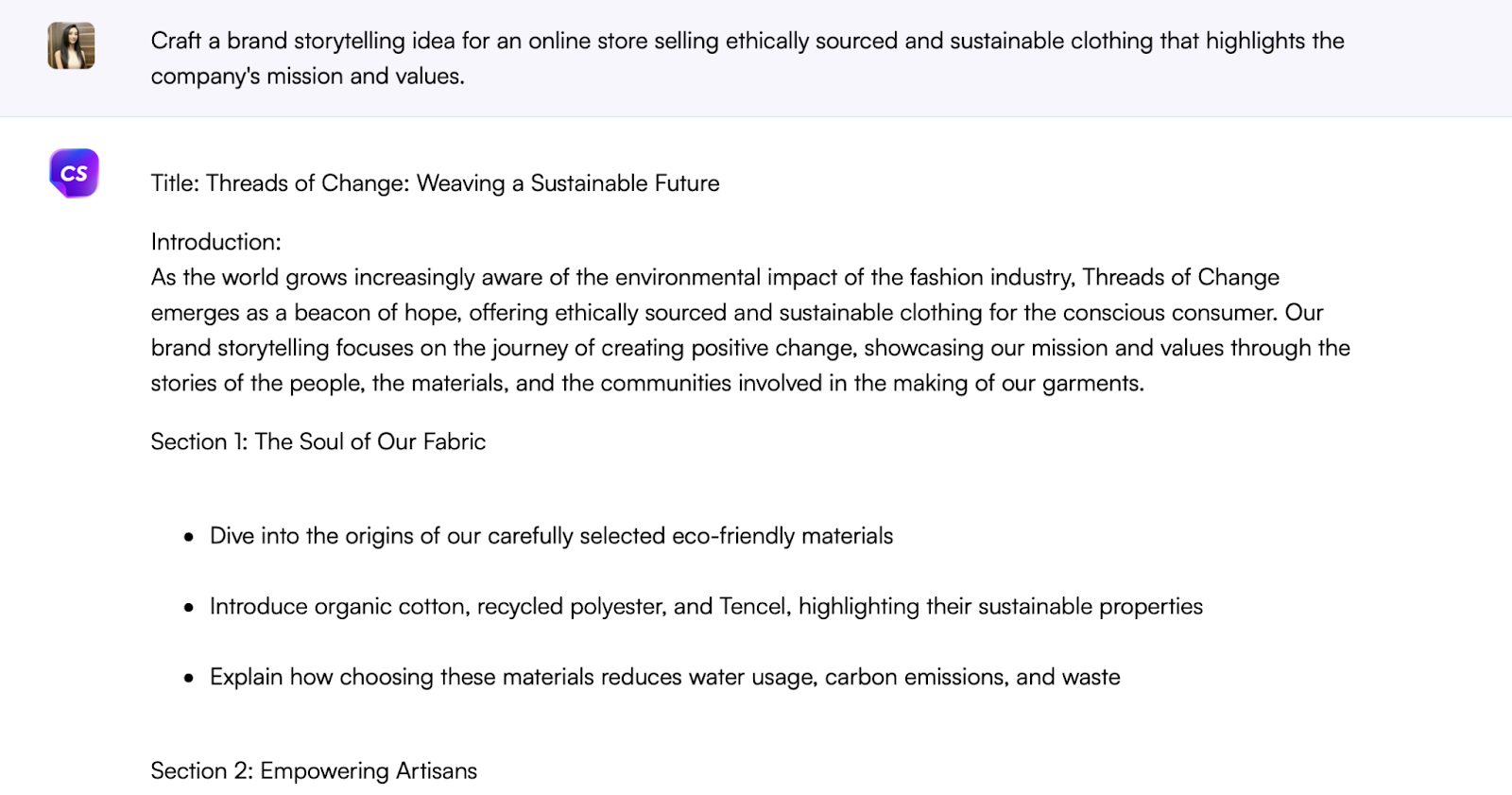Click the bullet mentioning organic cotton and Tencel

(706, 607)
